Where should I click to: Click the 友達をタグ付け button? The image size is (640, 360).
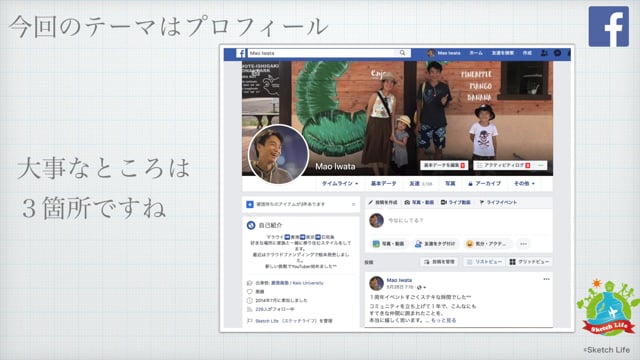(x=435, y=244)
